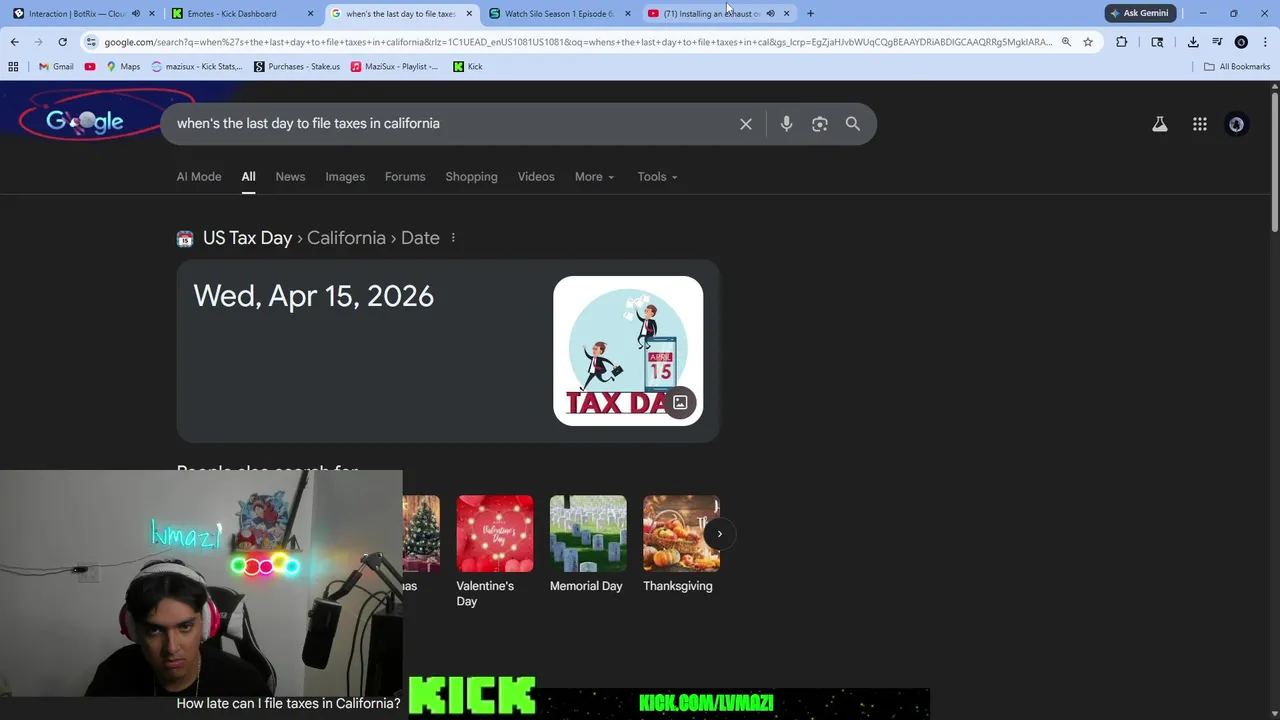1280x720 pixels.
Task: Click the US Tax Day breadcrumb
Action: [x=247, y=238]
